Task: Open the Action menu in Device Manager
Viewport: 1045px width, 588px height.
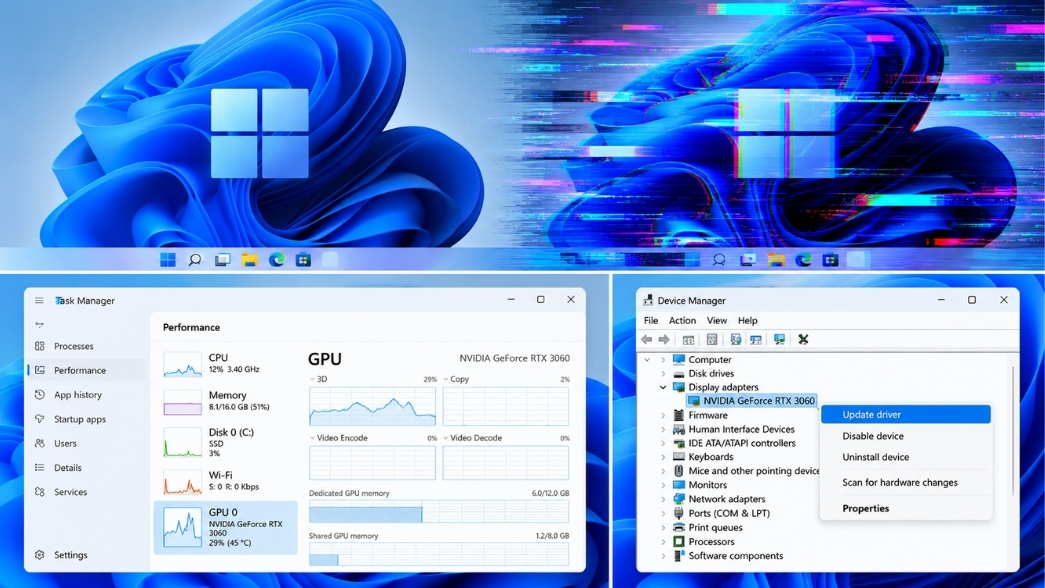Action: (682, 321)
